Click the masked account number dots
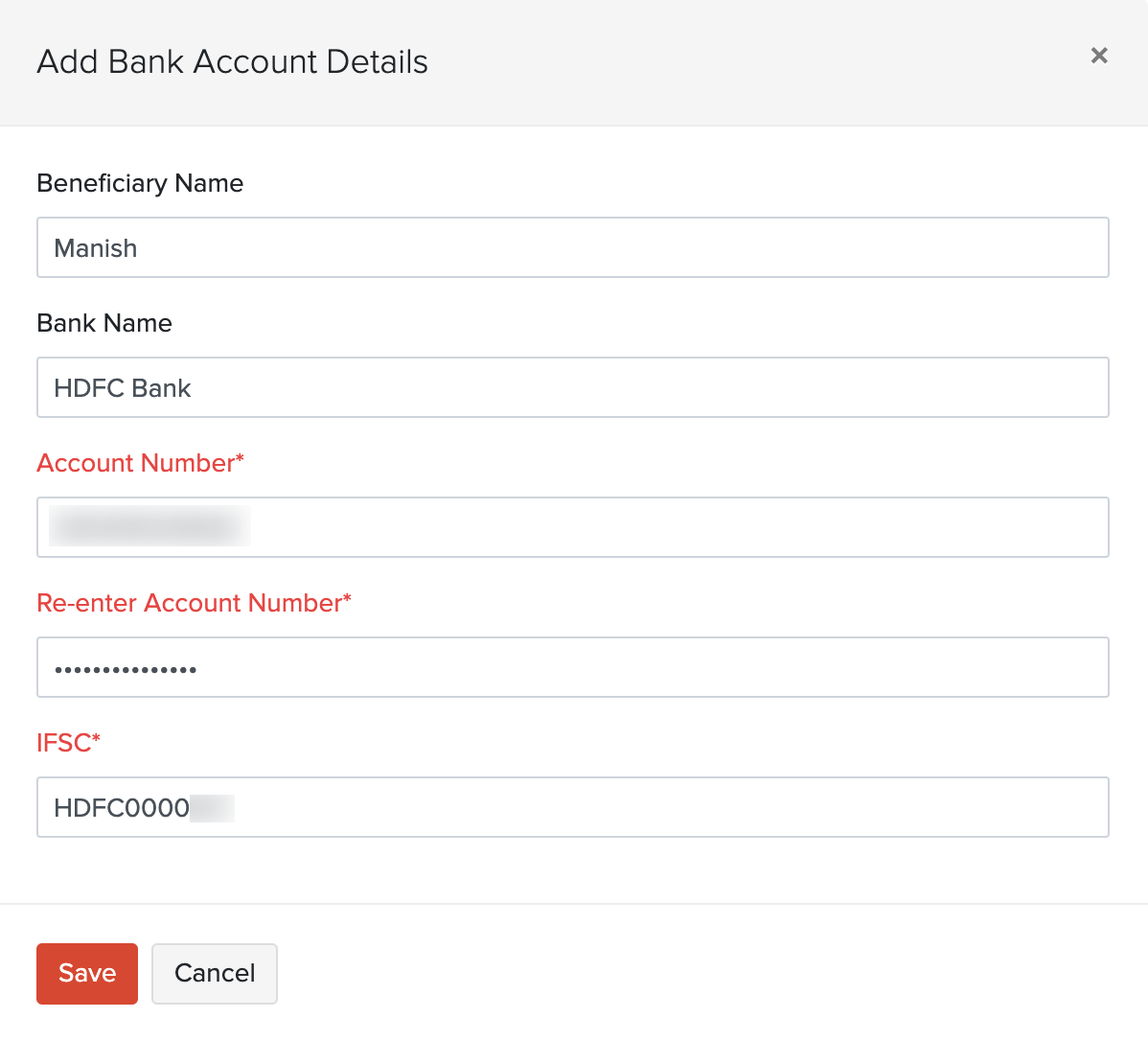 pos(125,667)
